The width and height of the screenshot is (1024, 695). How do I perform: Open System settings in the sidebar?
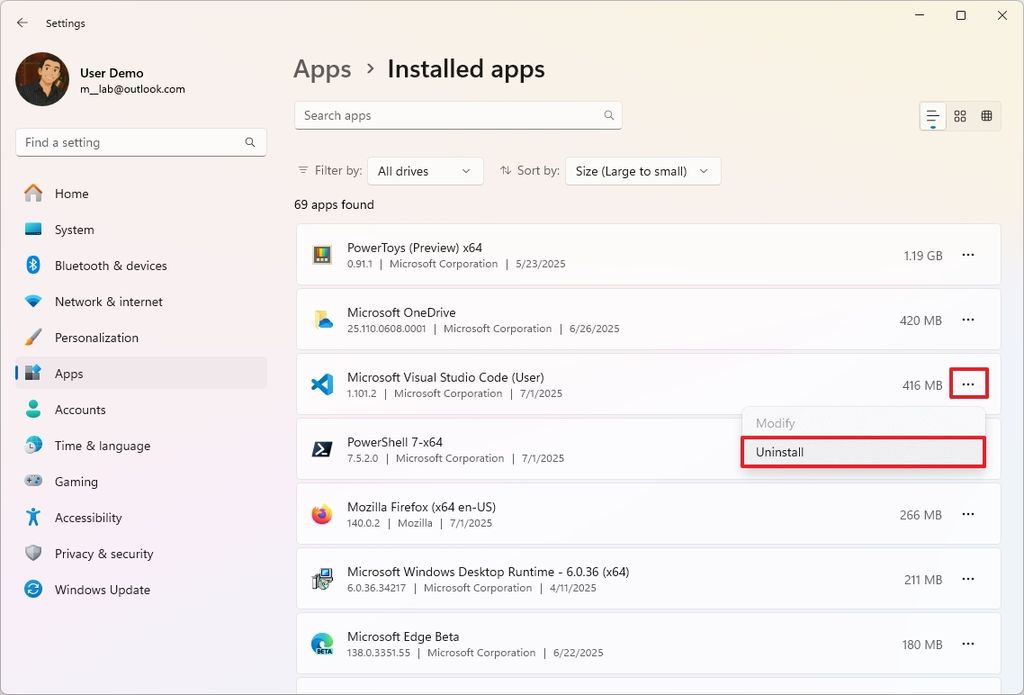pos(140,229)
